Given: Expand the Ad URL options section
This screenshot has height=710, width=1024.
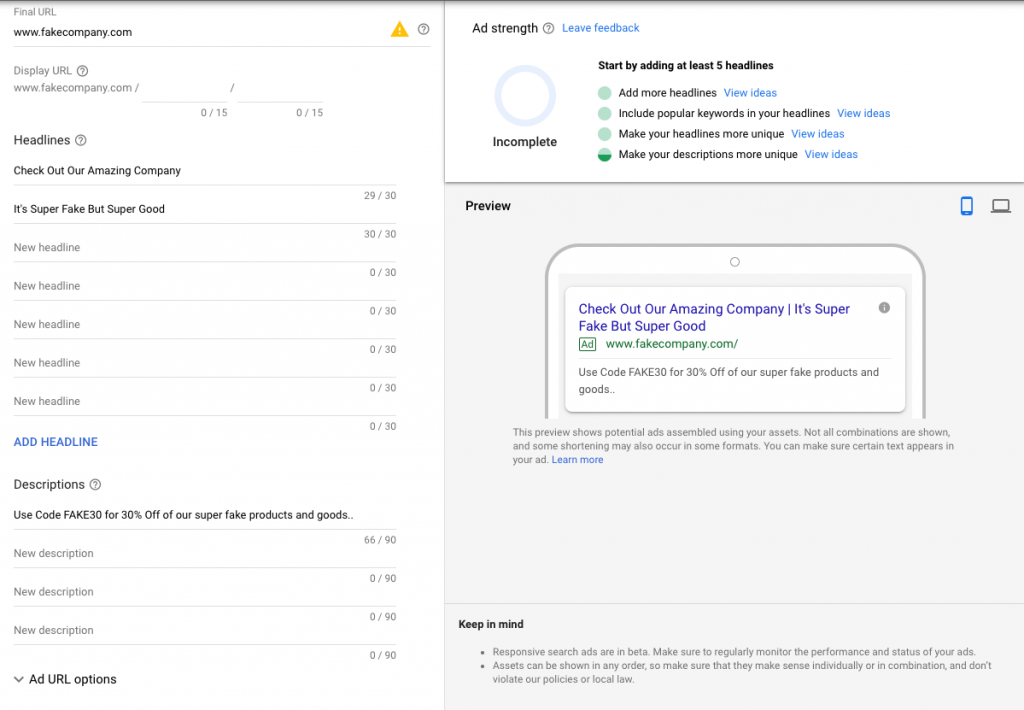Looking at the screenshot, I should click(x=65, y=679).
